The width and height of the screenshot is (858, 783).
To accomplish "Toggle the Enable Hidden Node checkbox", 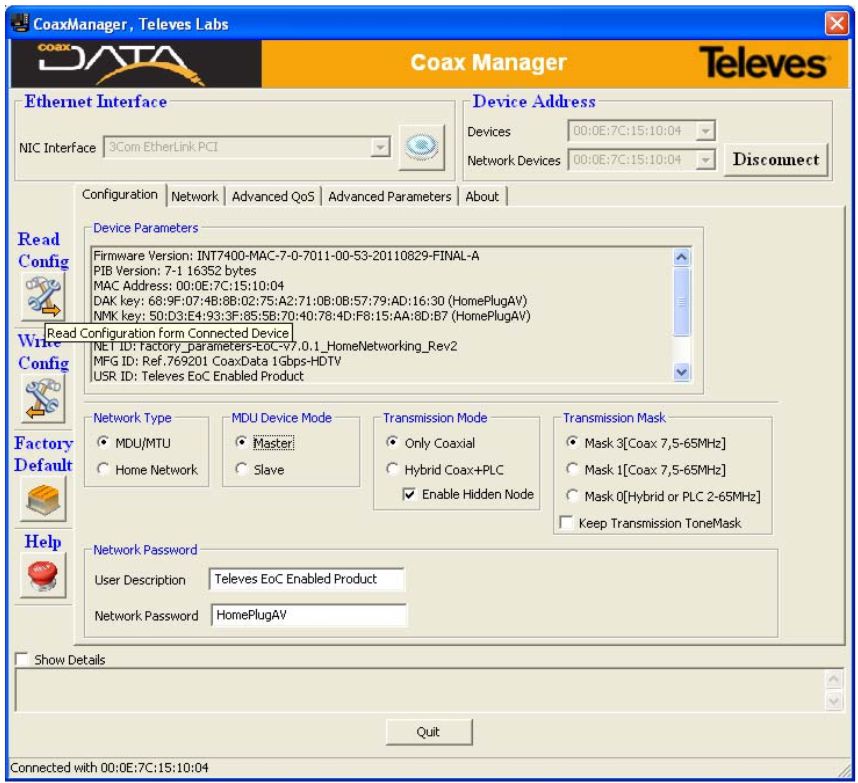I will pos(409,495).
